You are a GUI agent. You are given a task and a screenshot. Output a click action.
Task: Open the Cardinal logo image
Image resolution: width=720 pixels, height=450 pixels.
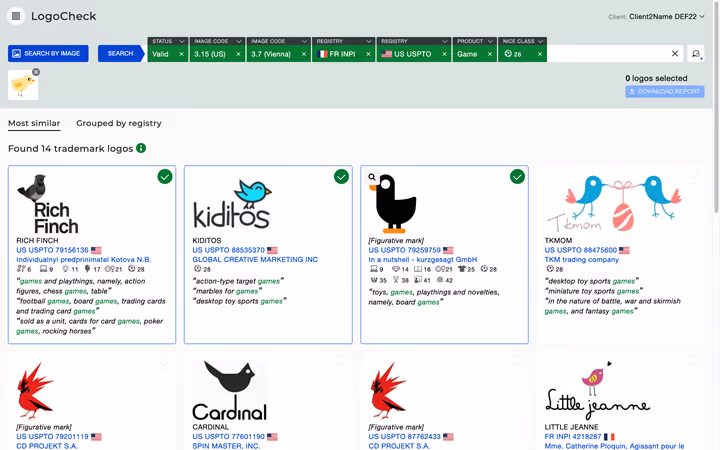(x=230, y=391)
